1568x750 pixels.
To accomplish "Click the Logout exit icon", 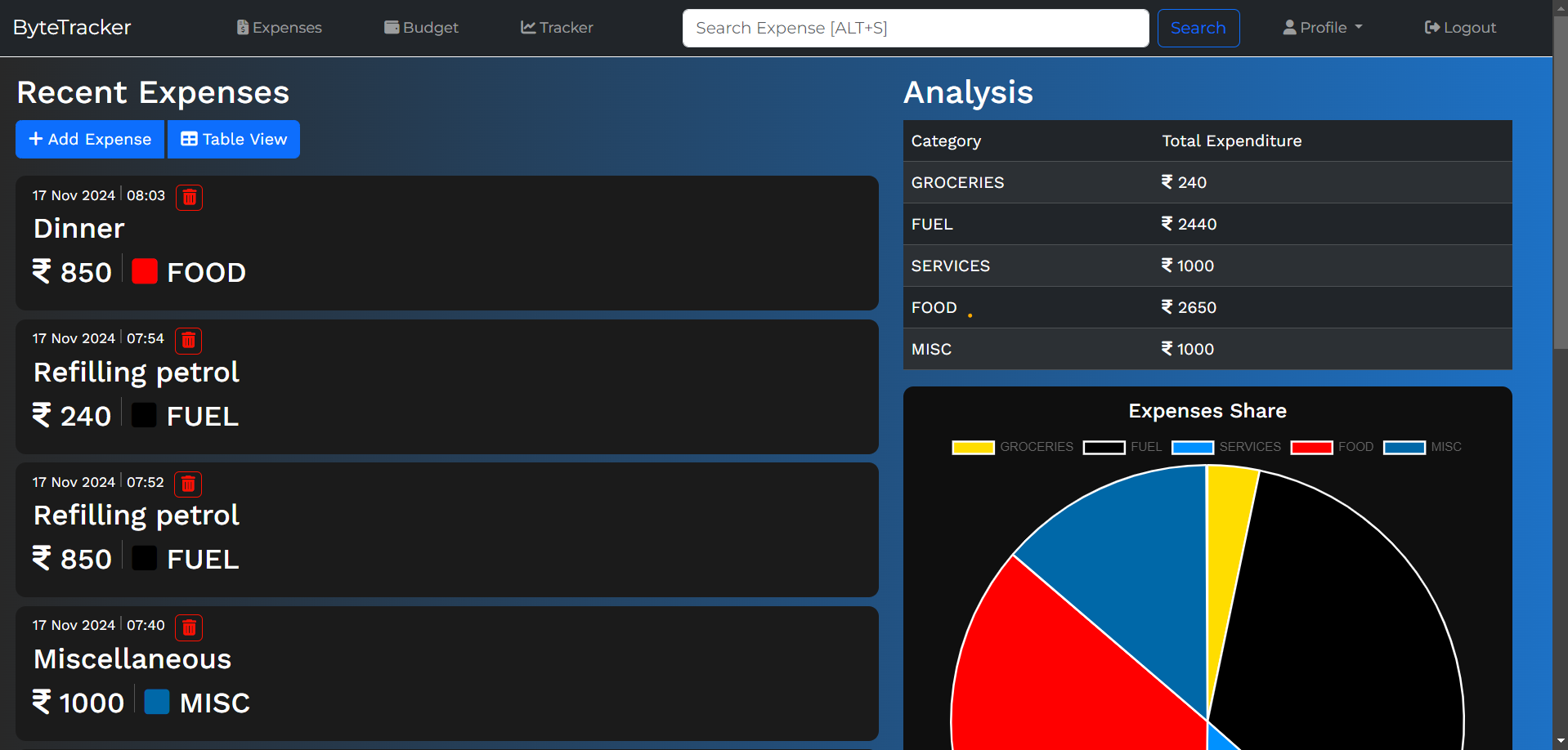I will tap(1432, 28).
